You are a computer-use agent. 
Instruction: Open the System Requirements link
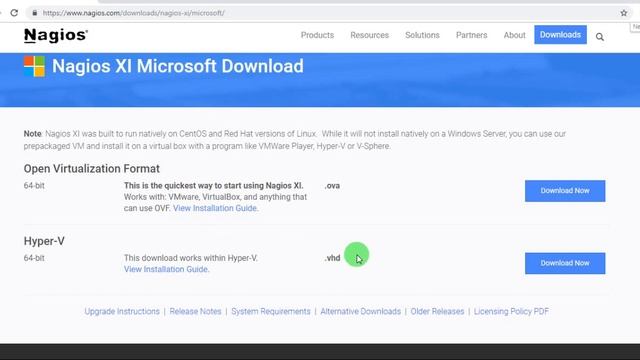(x=271, y=311)
